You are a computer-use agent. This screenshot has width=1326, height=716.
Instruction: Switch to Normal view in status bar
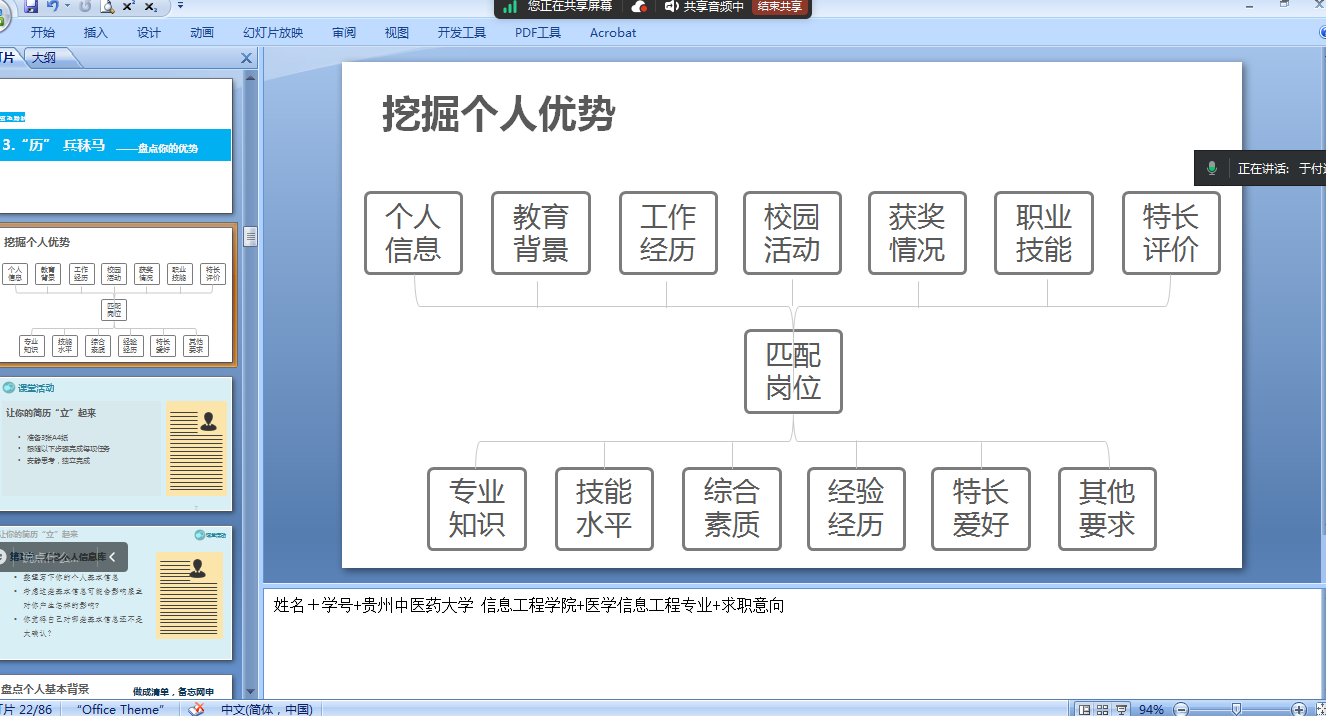[x=1084, y=709]
